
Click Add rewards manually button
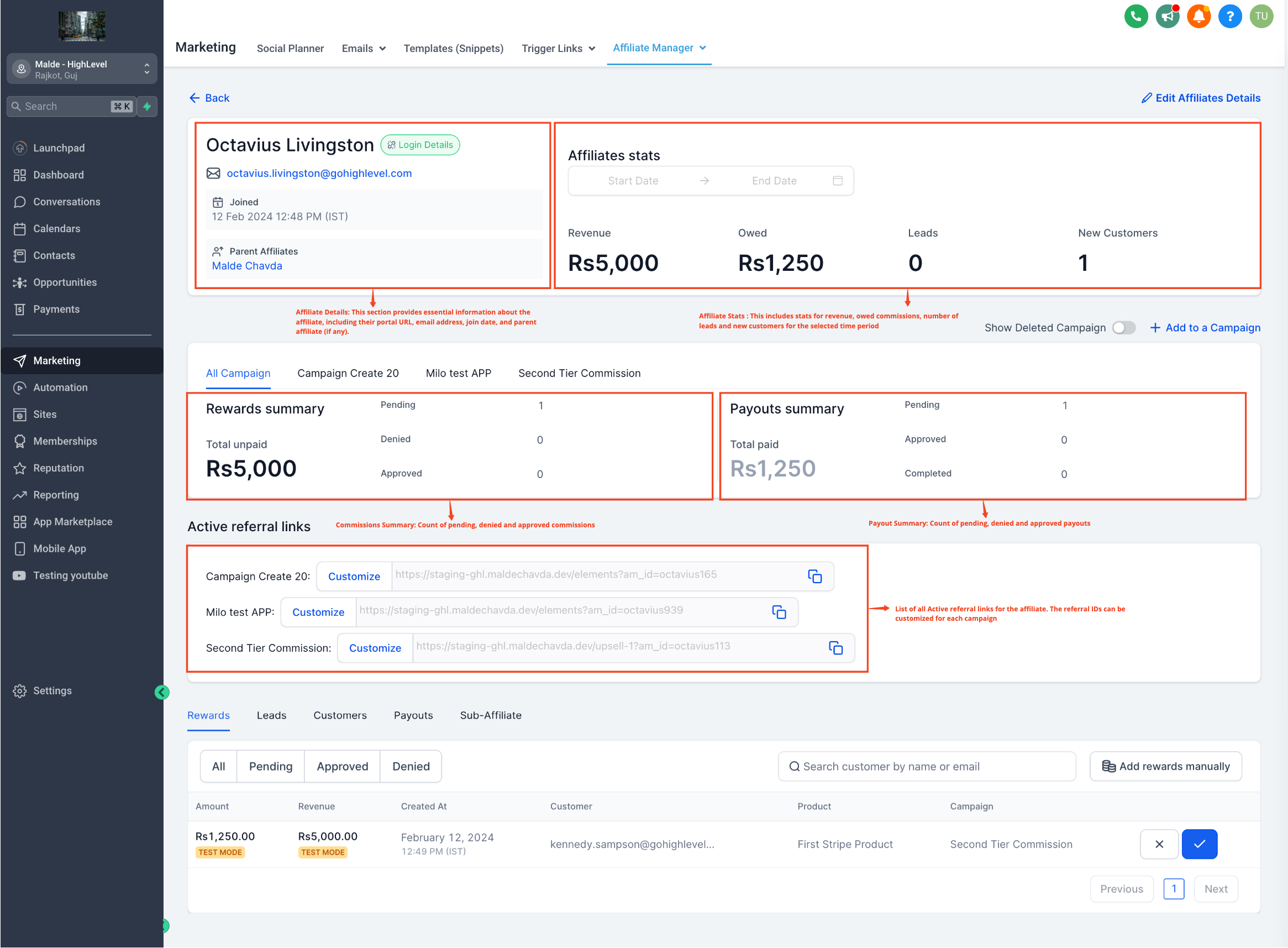(x=1165, y=766)
